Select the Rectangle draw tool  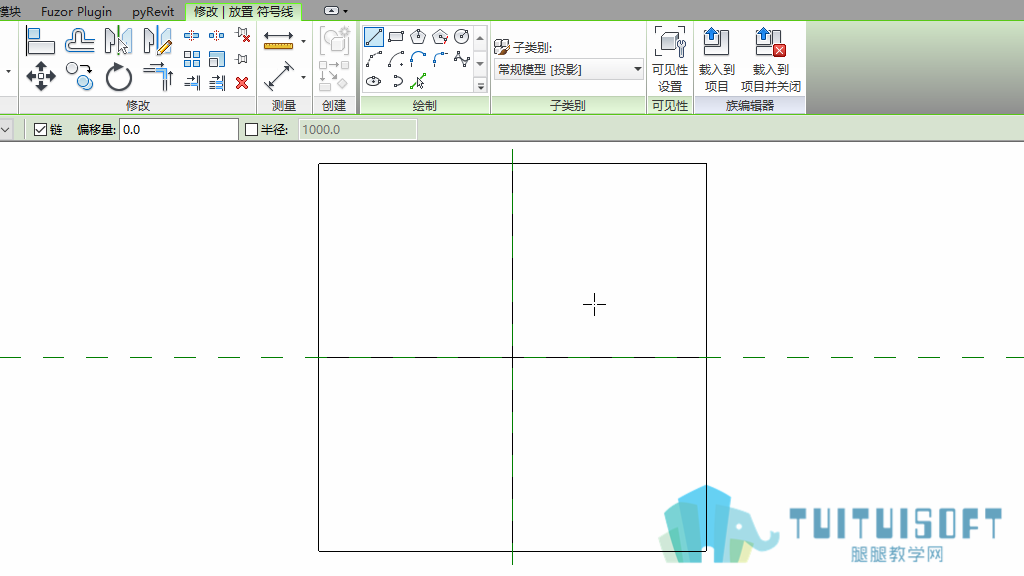click(x=396, y=37)
